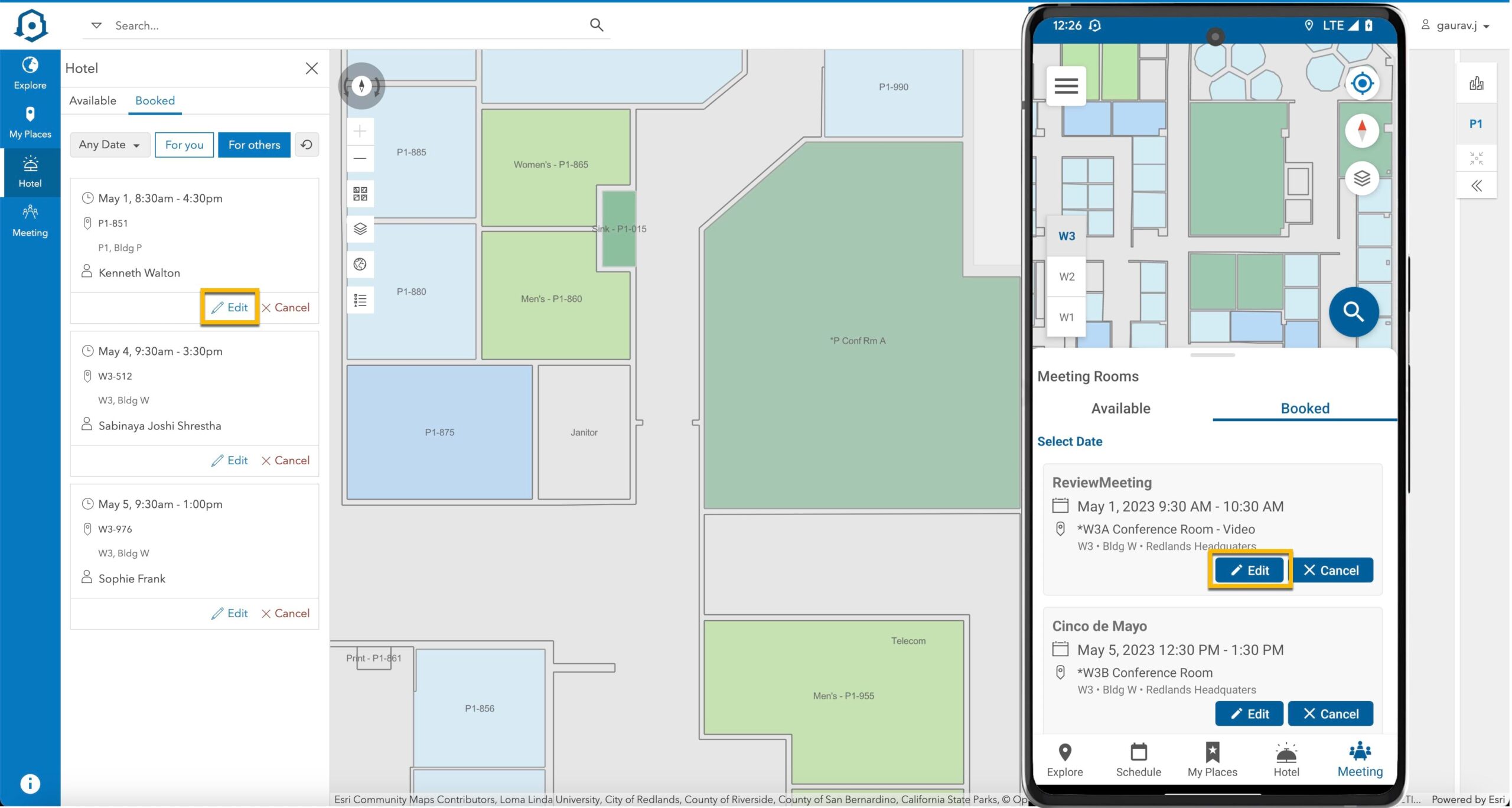Switch to Booked tab in Hotel panel
Viewport: 1512px width, 808px height.
coord(154,100)
